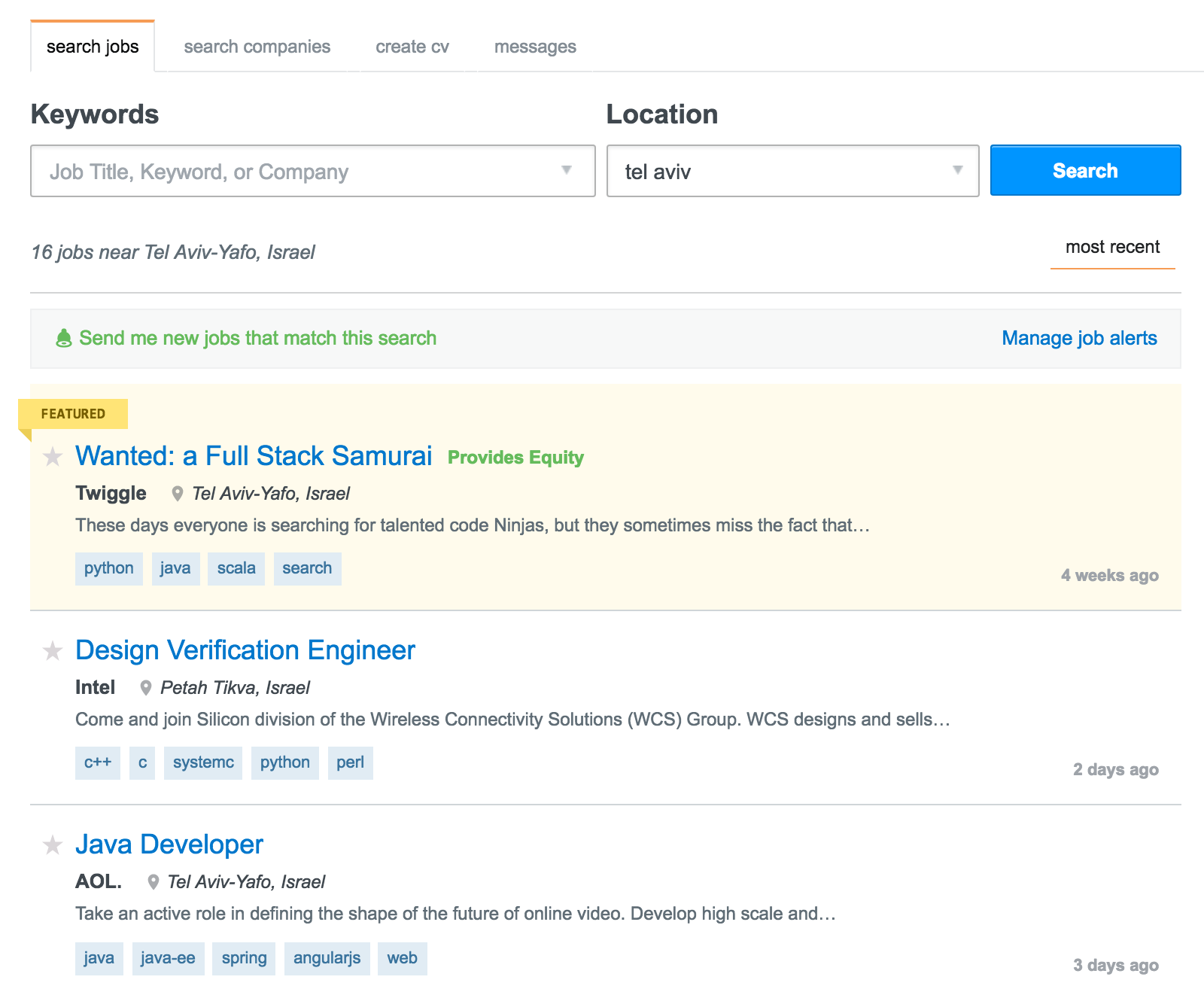
Task: Star the Java Developer listing
Action: [53, 845]
